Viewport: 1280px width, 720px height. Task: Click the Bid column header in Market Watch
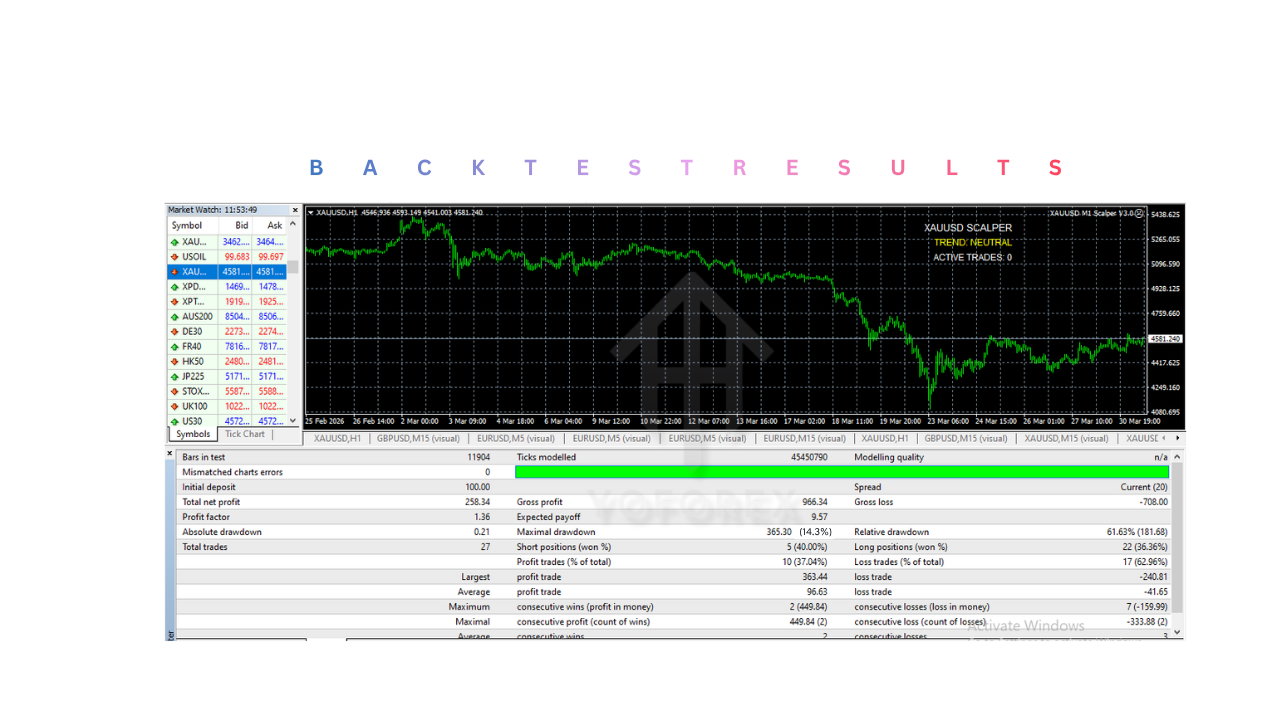[240, 225]
